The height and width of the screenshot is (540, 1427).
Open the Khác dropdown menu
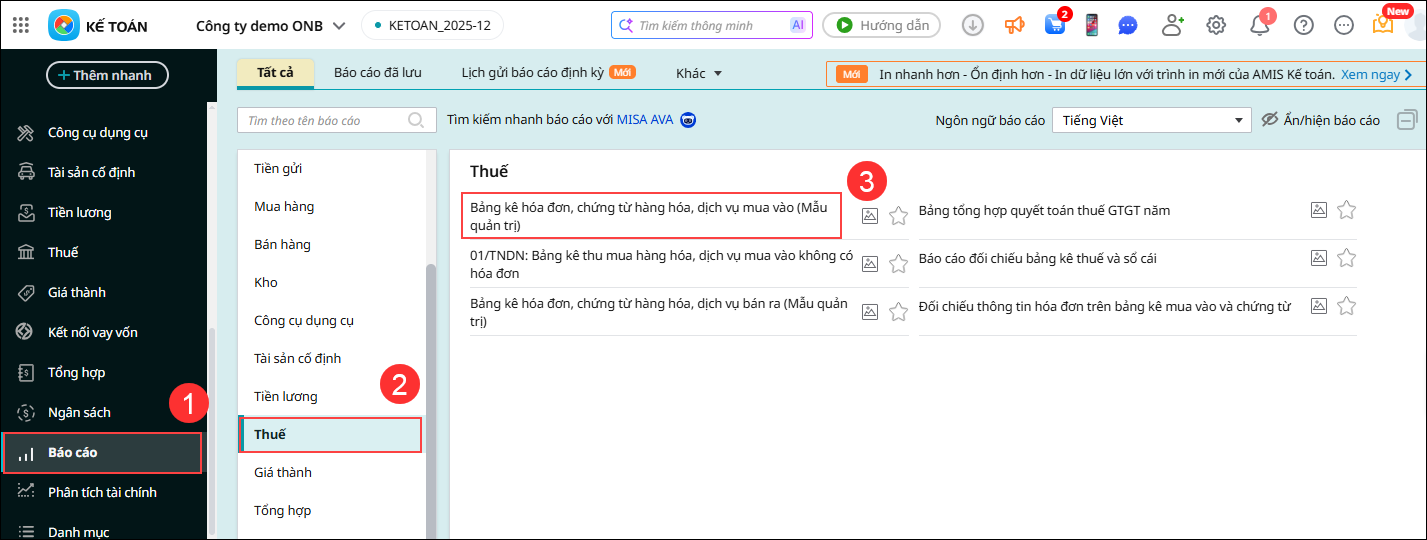coord(699,73)
